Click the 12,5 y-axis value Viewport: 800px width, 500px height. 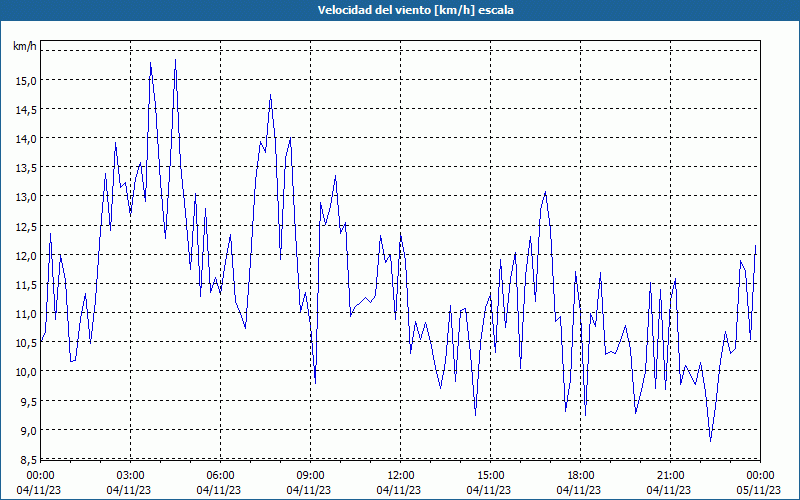click(x=26, y=226)
